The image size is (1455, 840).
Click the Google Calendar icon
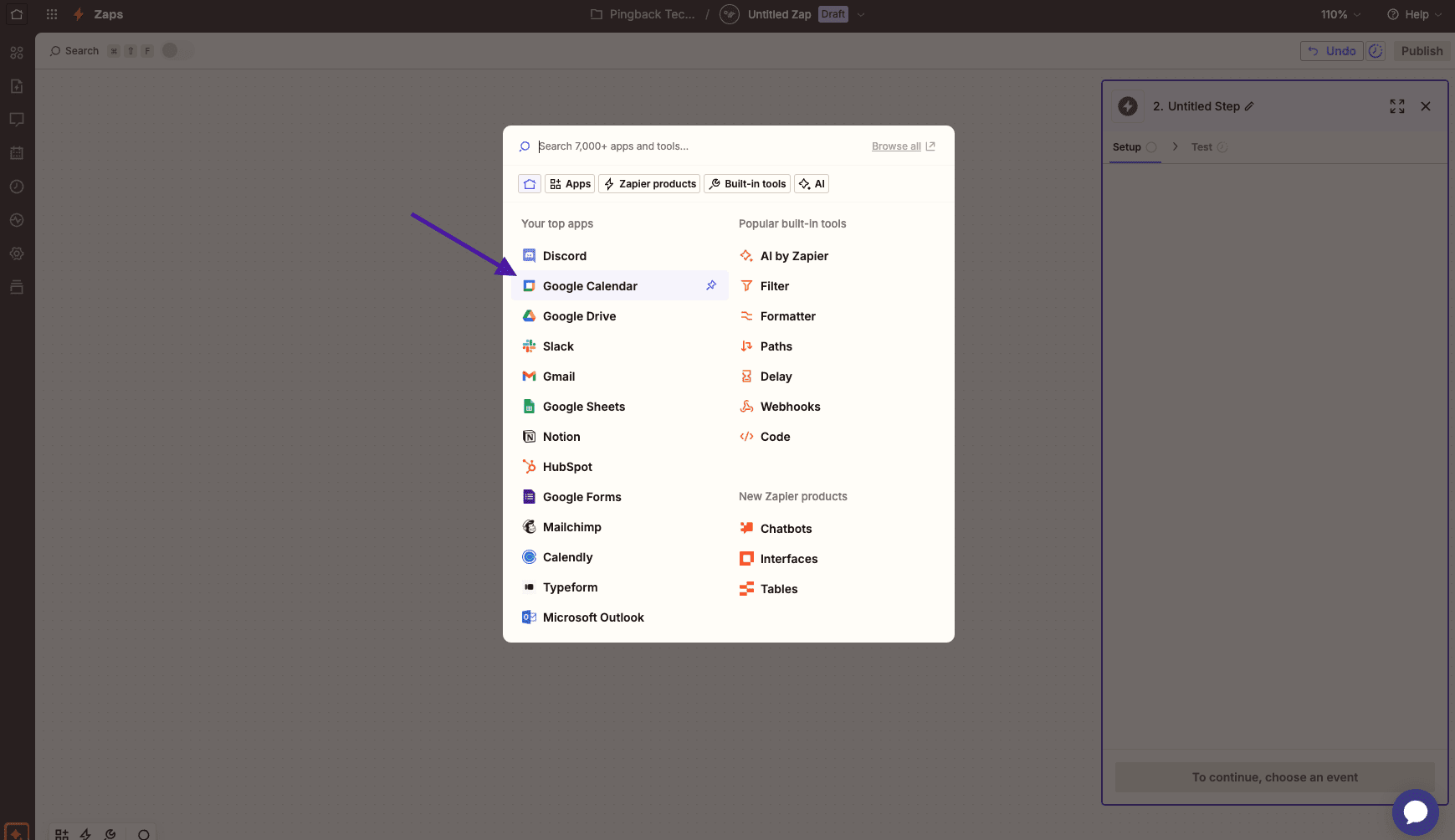[529, 285]
